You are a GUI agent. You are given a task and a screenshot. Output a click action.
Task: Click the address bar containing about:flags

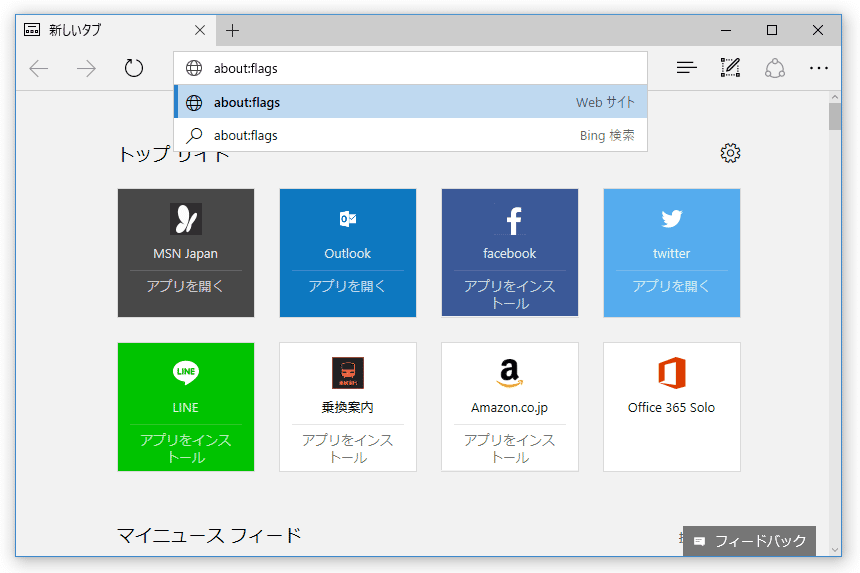[411, 68]
